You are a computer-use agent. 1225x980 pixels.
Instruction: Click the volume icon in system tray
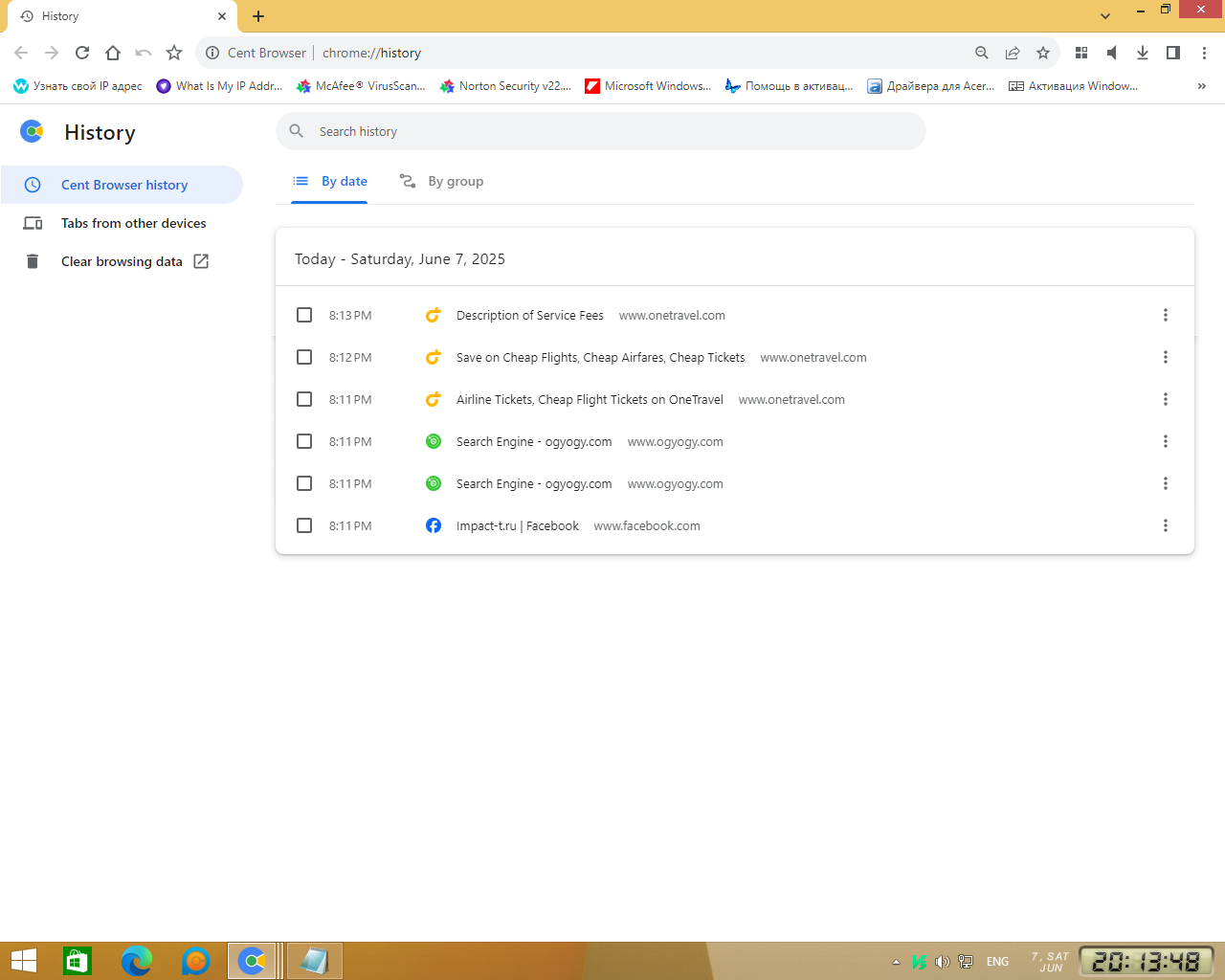click(x=942, y=962)
